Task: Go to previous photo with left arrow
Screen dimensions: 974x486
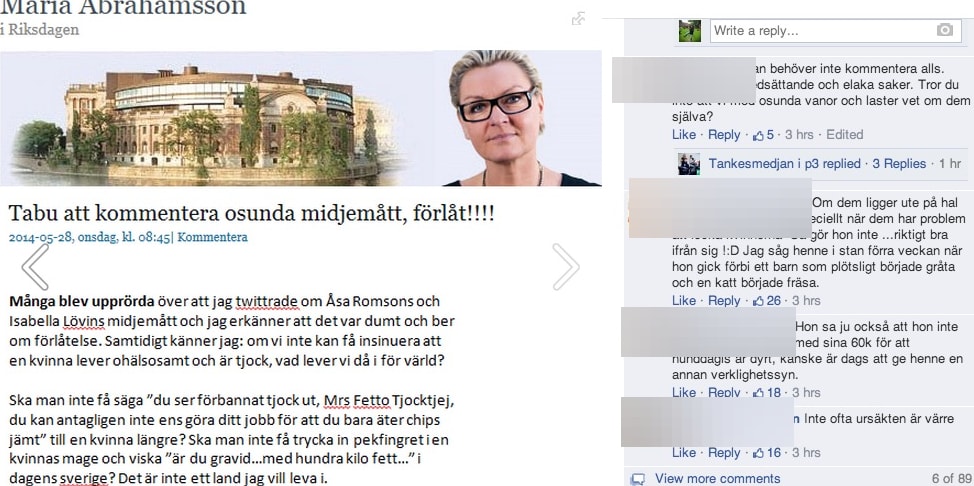Action: coord(35,267)
